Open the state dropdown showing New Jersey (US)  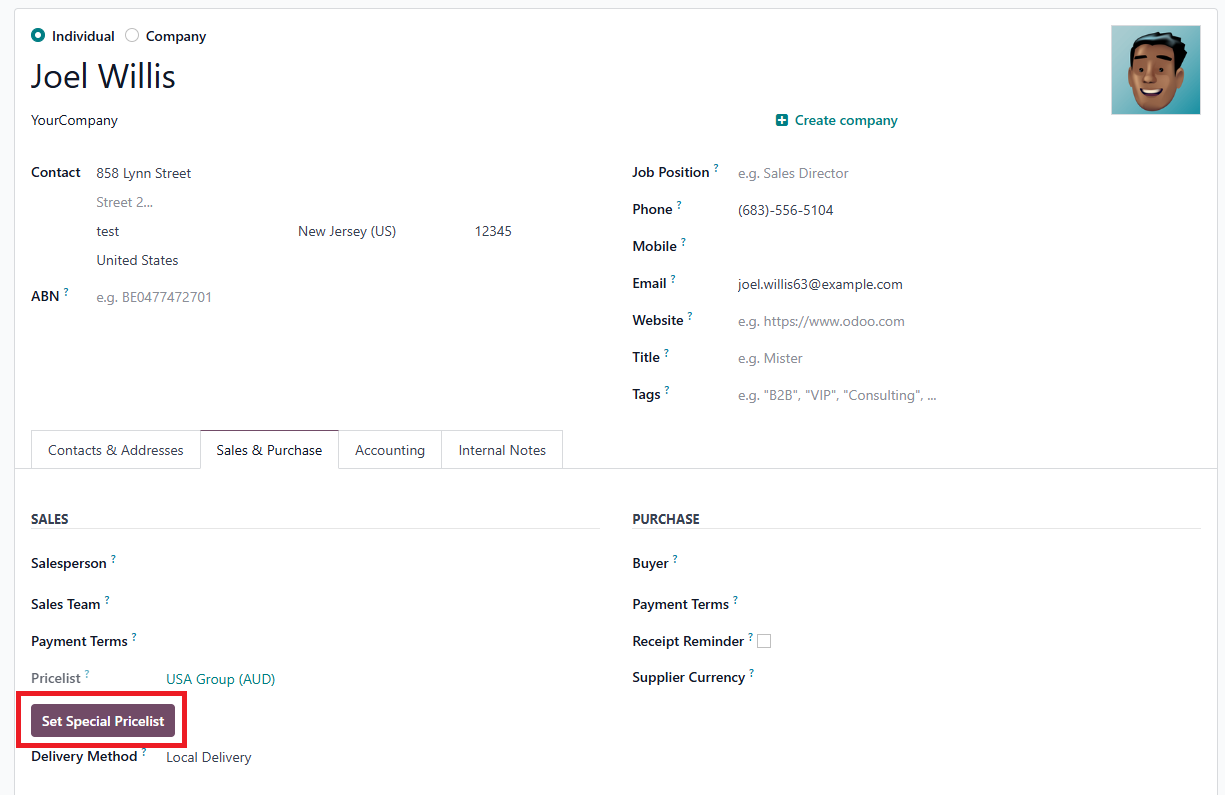(347, 231)
